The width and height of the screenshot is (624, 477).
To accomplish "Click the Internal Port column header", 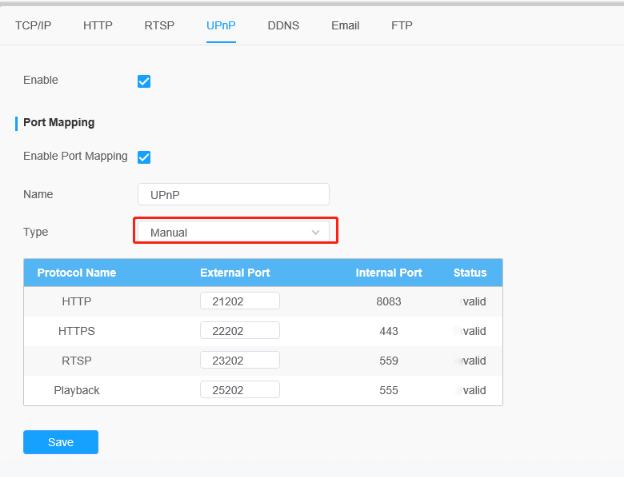I will click(388, 273).
